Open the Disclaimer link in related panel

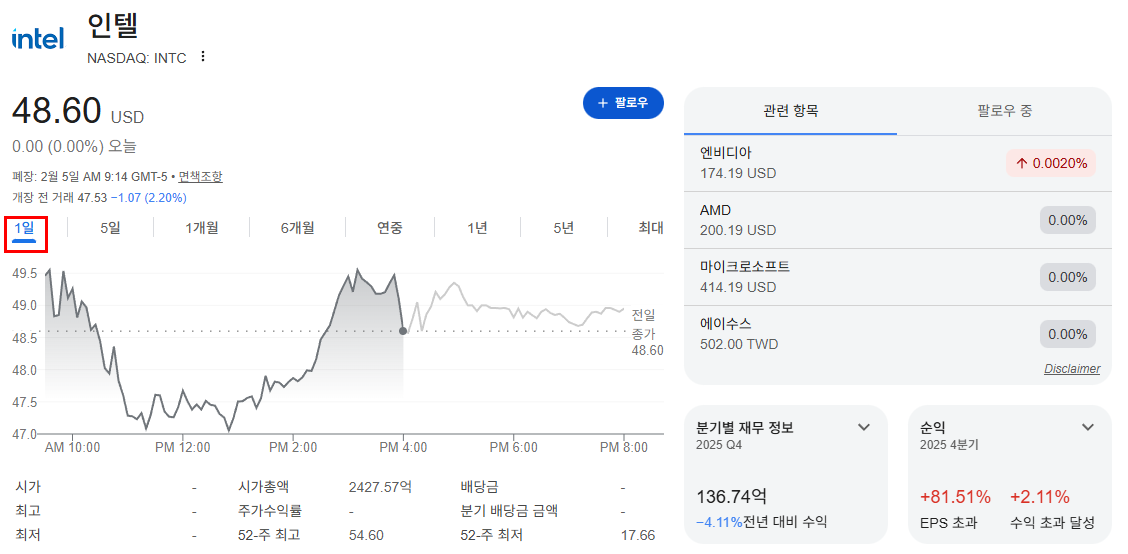click(x=1072, y=369)
